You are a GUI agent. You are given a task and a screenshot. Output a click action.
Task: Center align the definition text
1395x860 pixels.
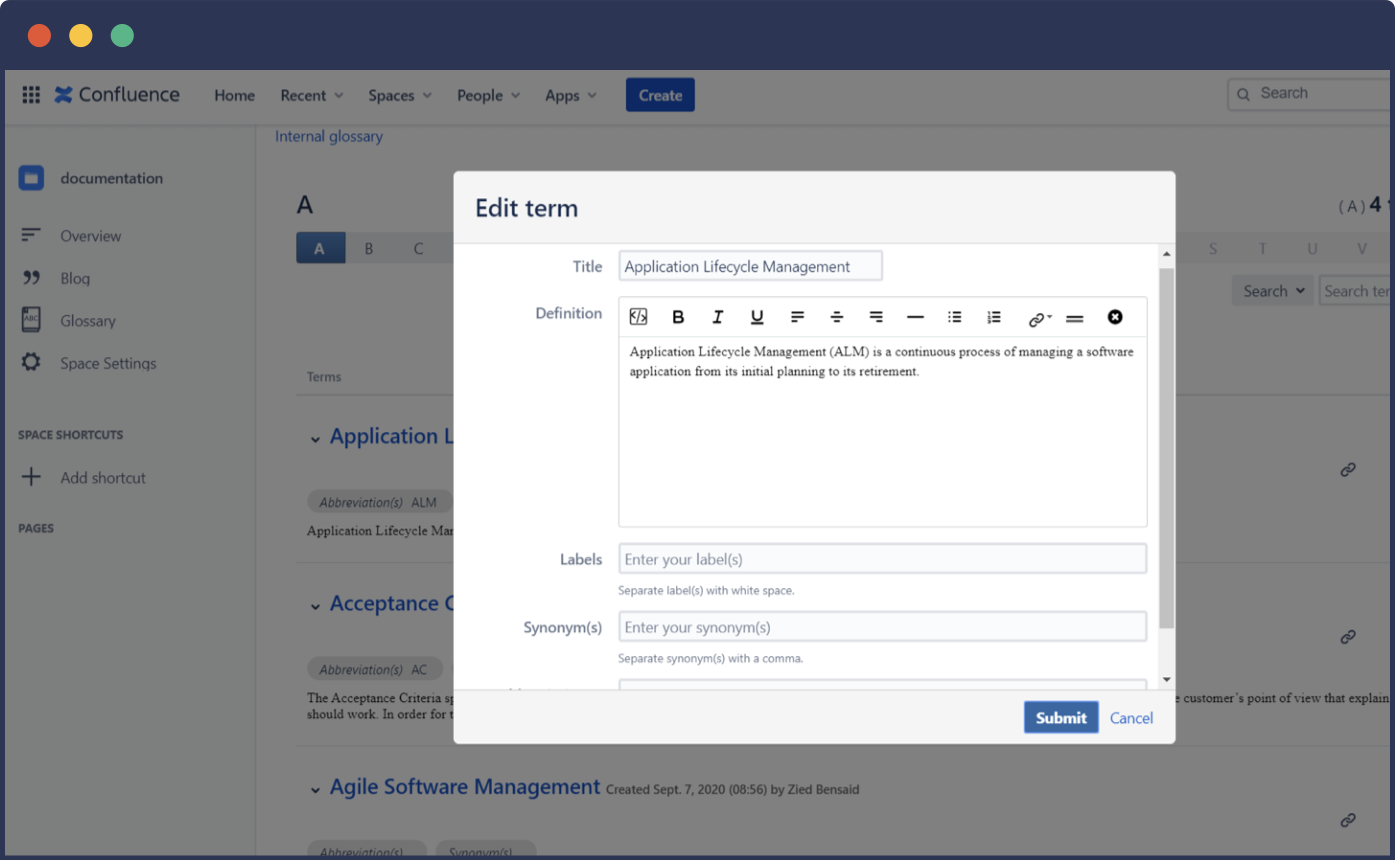click(837, 317)
